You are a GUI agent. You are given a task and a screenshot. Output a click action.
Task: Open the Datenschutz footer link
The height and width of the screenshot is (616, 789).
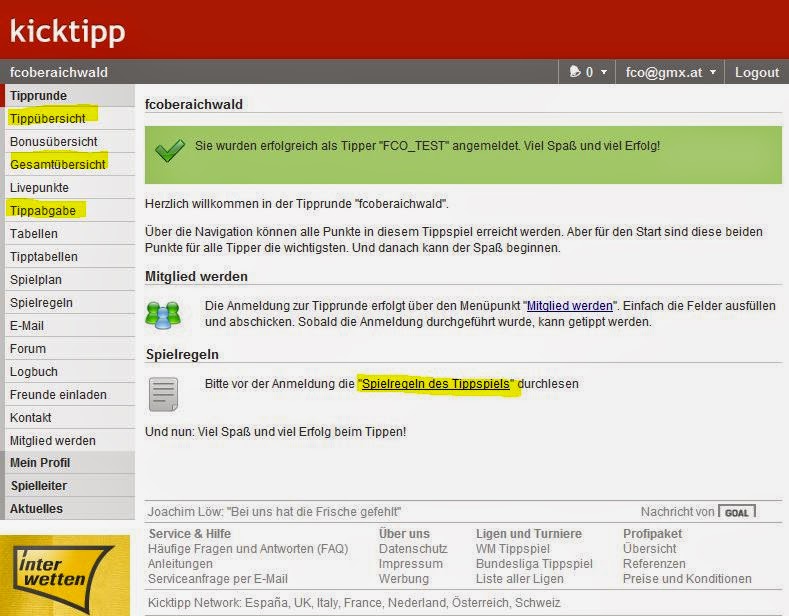pyautogui.click(x=413, y=549)
